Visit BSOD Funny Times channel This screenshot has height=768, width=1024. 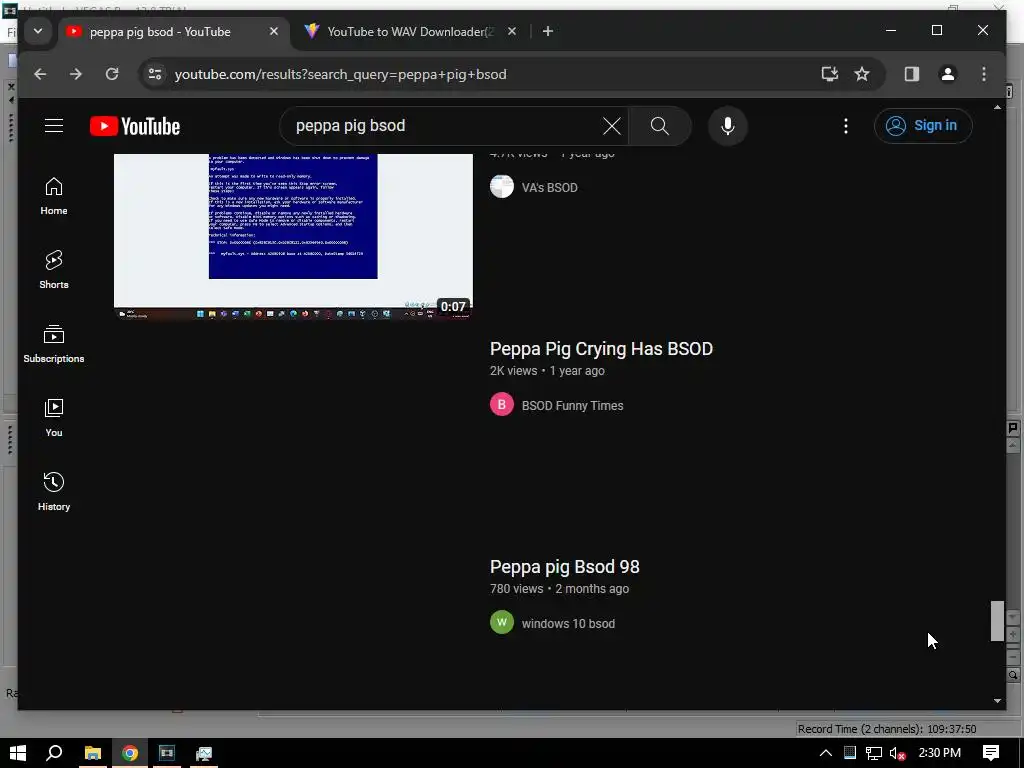tap(572, 406)
